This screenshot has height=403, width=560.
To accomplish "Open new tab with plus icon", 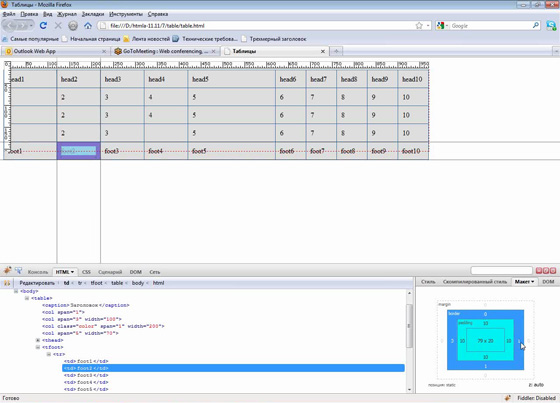I will tap(336, 51).
